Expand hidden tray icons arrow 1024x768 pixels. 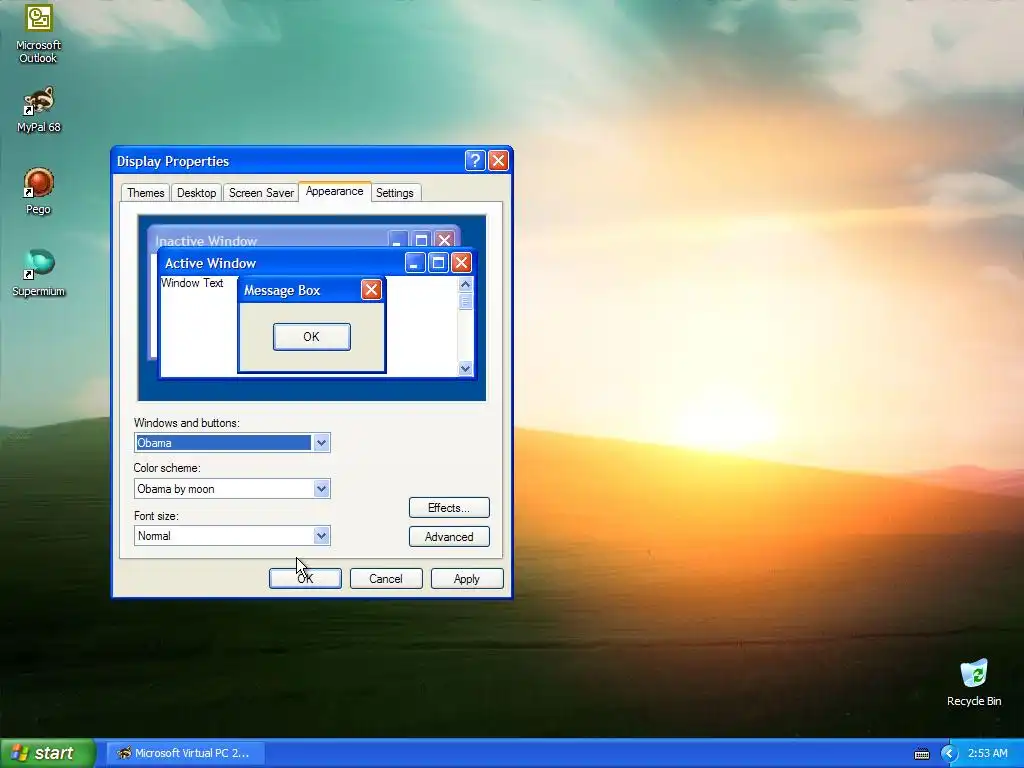[949, 754]
